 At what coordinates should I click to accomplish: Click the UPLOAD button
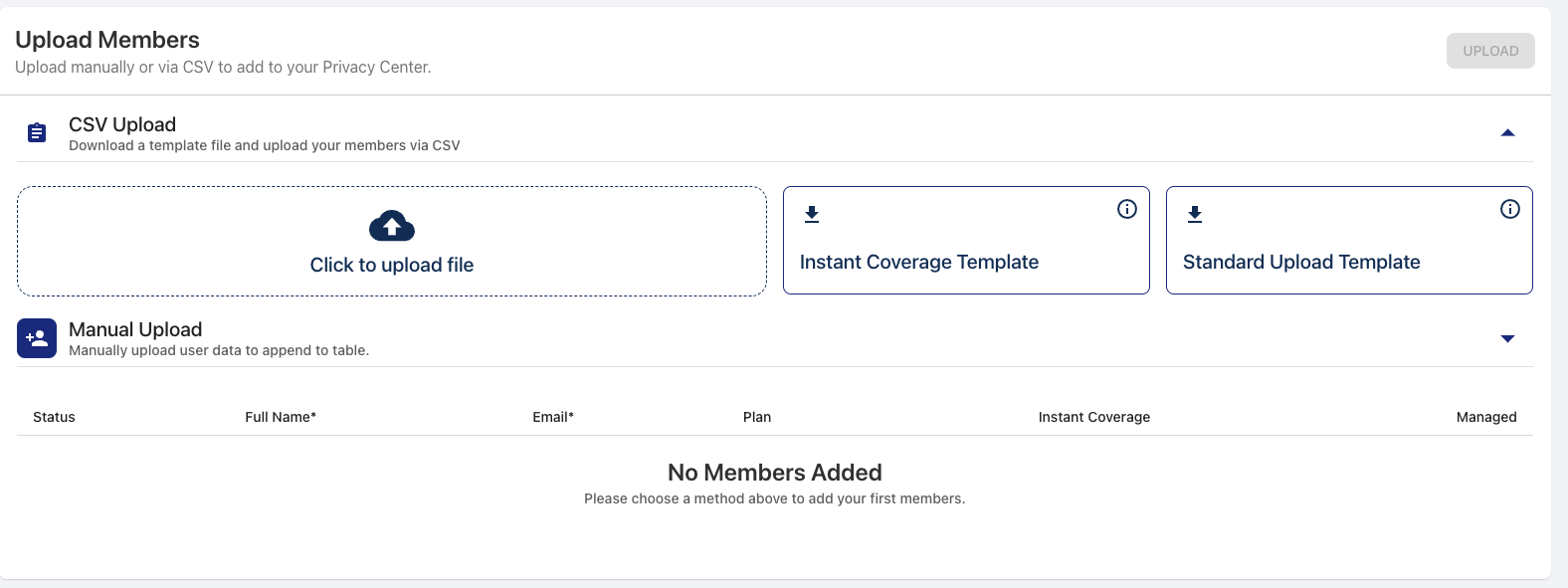pyautogui.click(x=1490, y=51)
